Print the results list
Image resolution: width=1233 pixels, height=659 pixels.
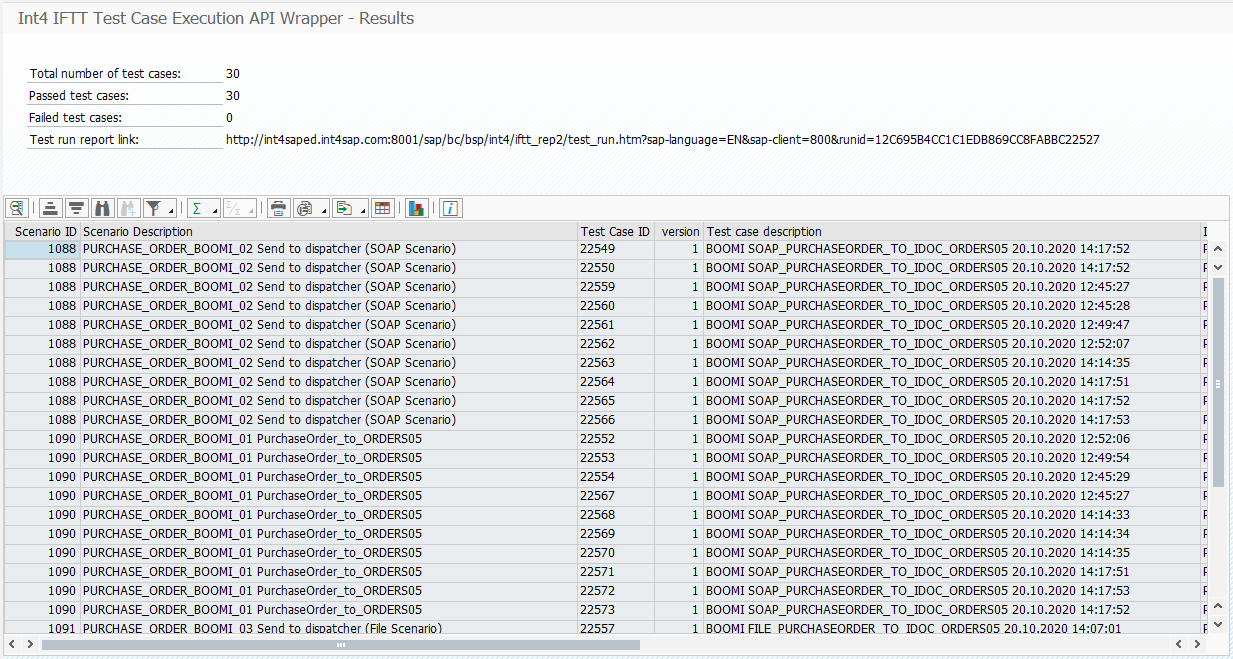278,208
